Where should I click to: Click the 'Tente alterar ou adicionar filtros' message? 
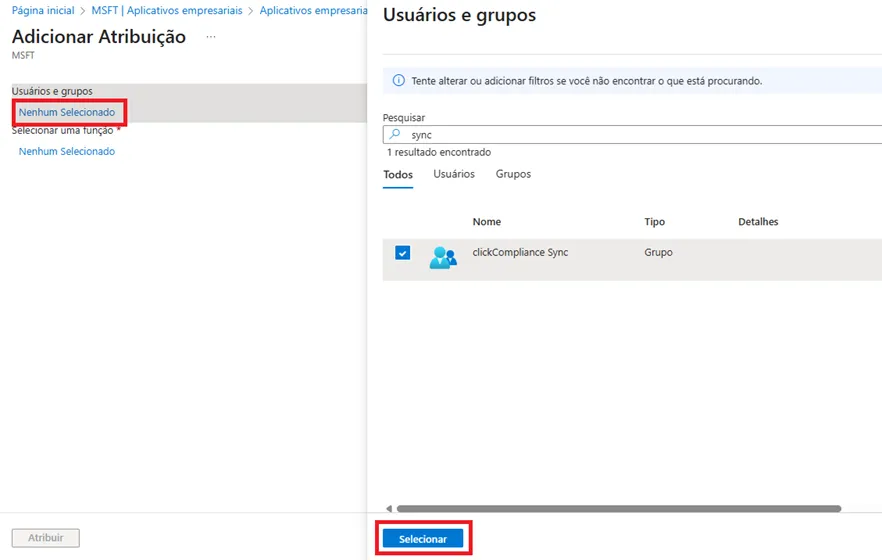pos(587,81)
